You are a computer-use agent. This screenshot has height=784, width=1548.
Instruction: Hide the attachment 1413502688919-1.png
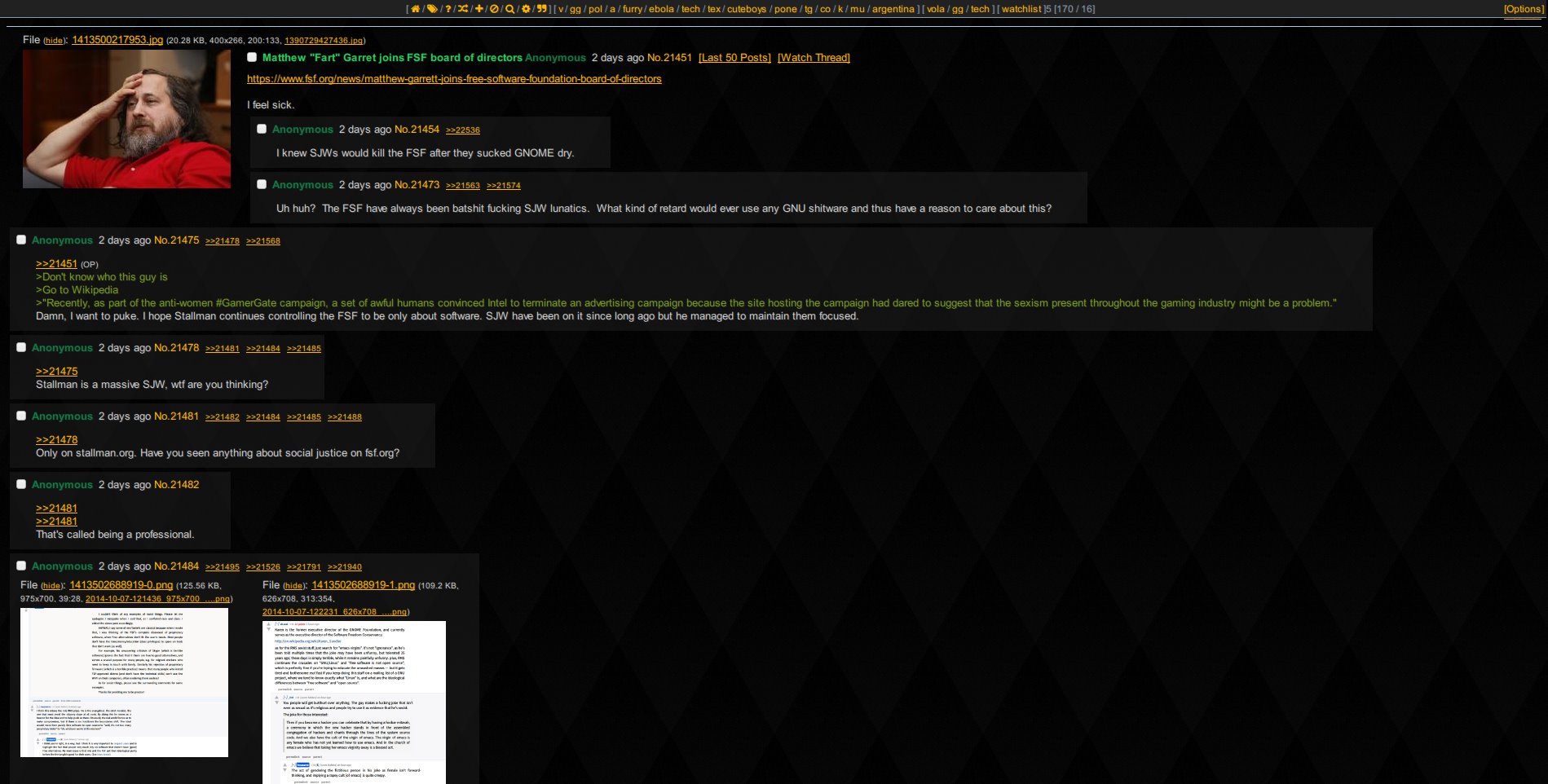(x=293, y=584)
